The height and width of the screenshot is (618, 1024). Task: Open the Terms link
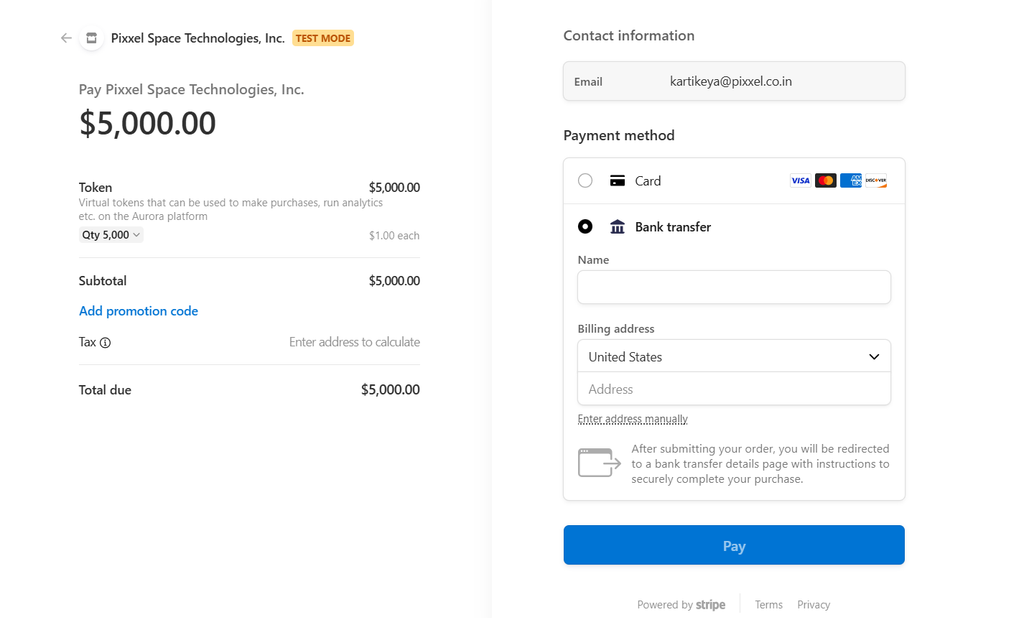769,605
